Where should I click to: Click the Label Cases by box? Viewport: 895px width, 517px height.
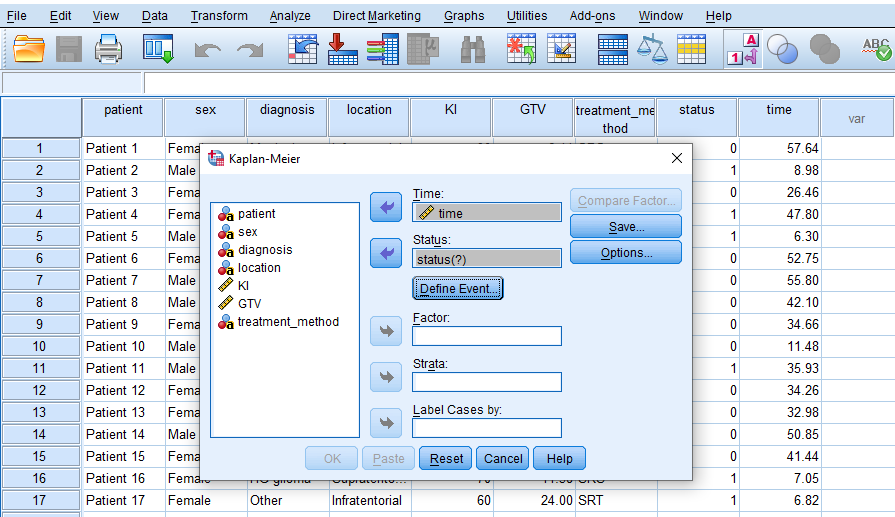tap(487, 428)
